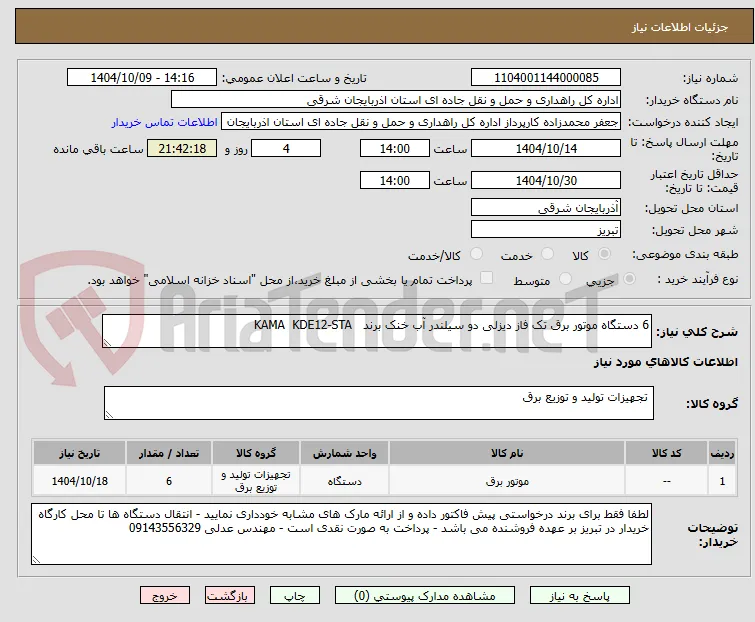Viewport: 755px width, 622px height.
Task: Click the تعداد / مقدار column header
Action: point(169,453)
